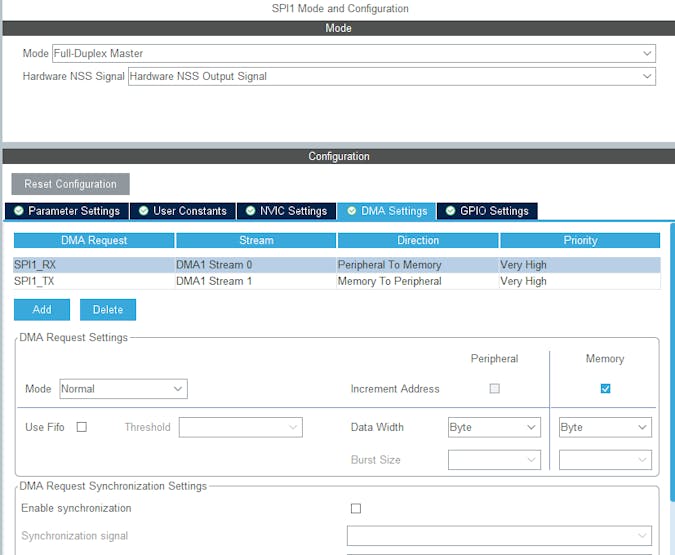
Task: Click Very High priority for SPI1_TX
Action: (x=579, y=281)
